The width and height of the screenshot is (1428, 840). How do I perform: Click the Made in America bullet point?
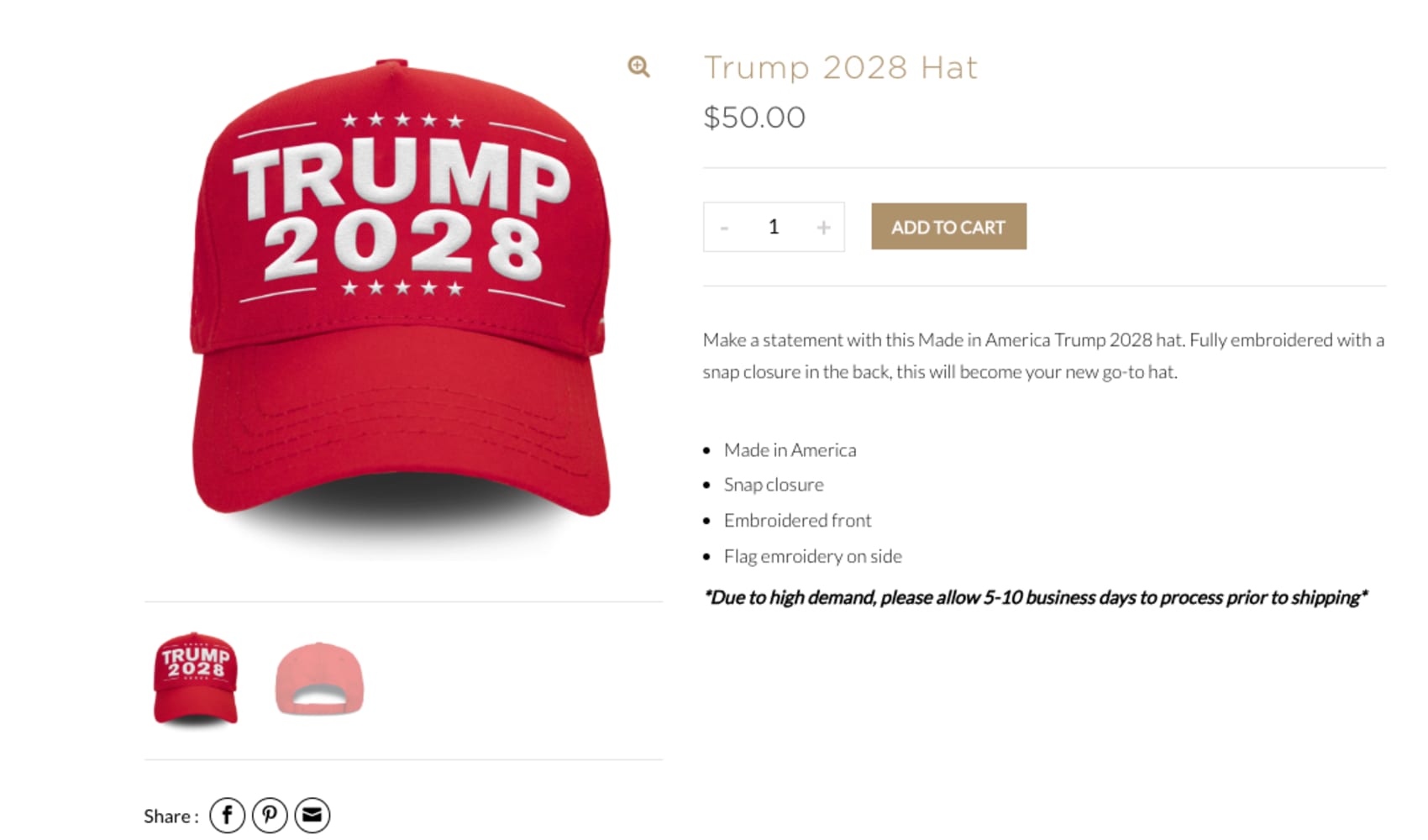click(790, 449)
